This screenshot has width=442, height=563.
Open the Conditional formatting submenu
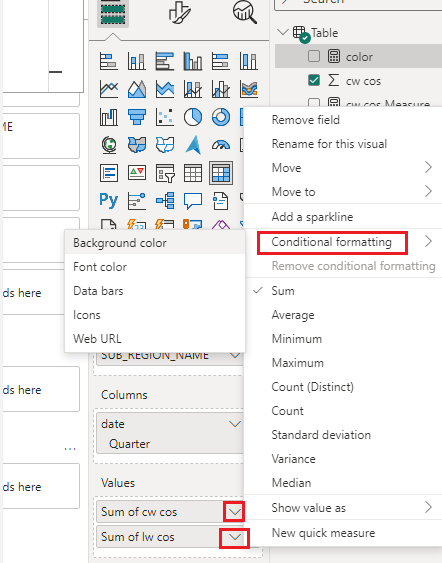(343, 242)
